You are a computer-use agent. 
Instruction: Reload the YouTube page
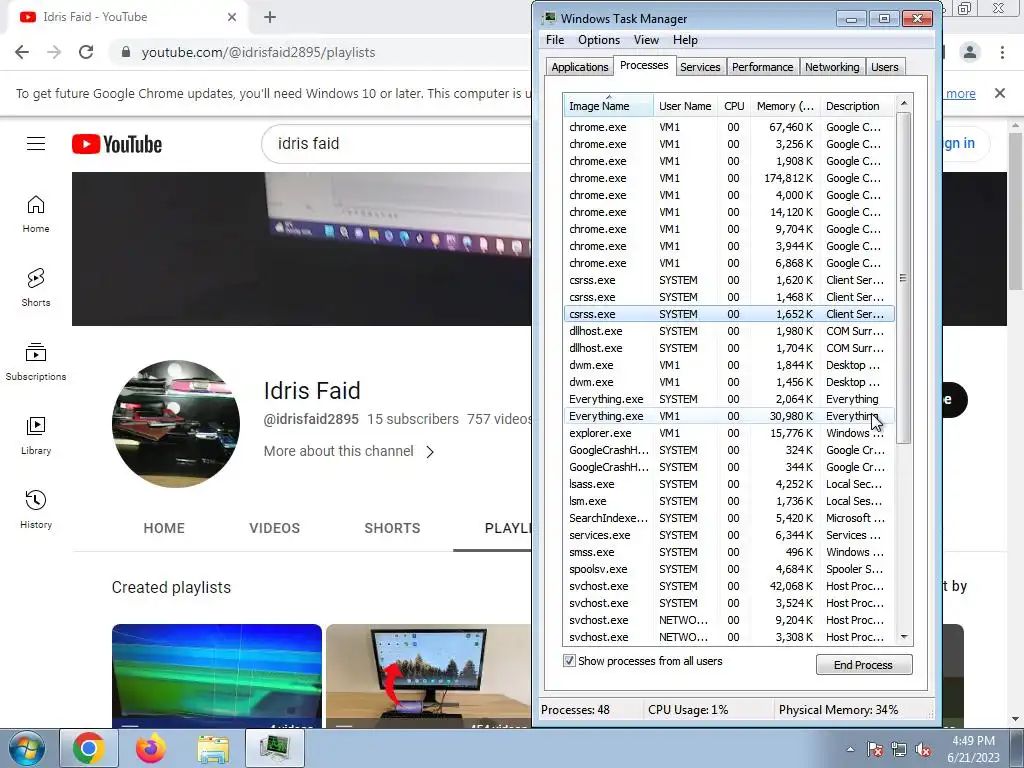86,52
